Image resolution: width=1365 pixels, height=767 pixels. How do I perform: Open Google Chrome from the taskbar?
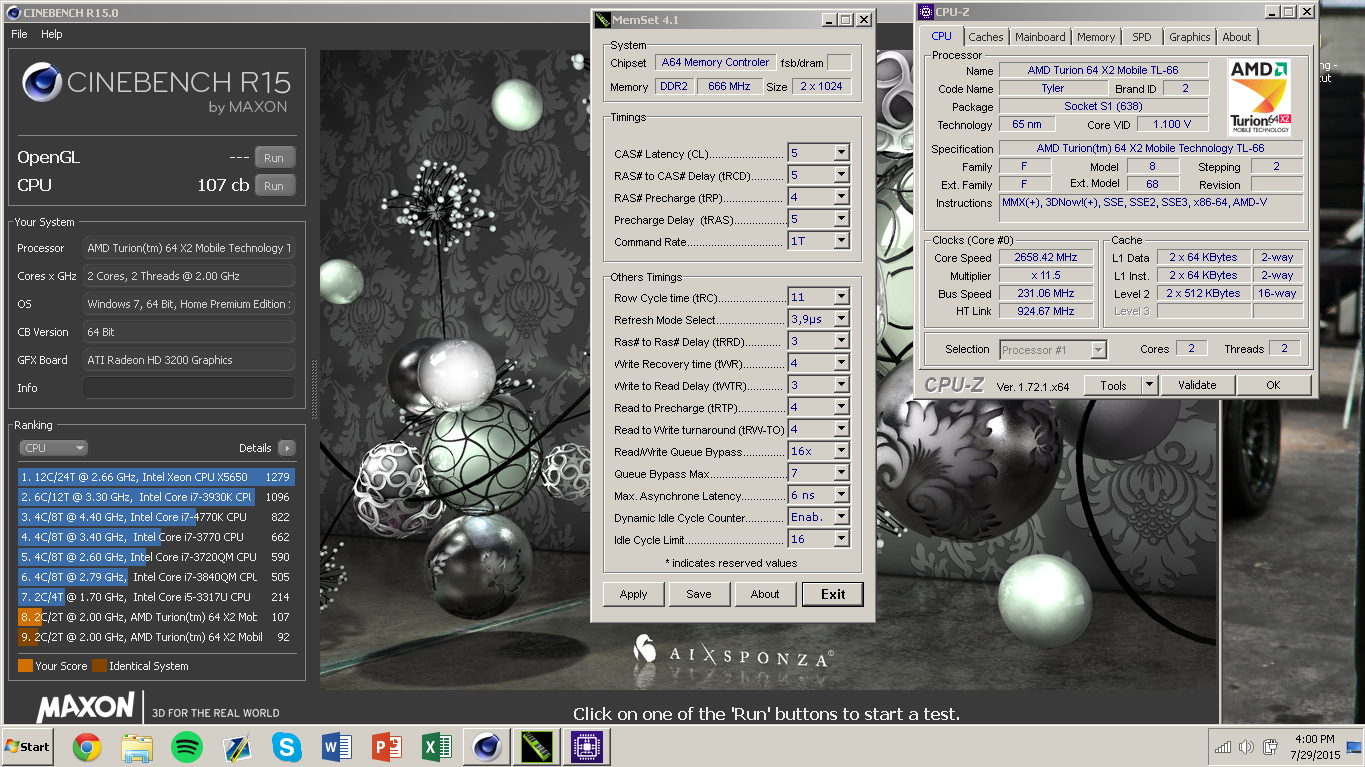[x=87, y=746]
